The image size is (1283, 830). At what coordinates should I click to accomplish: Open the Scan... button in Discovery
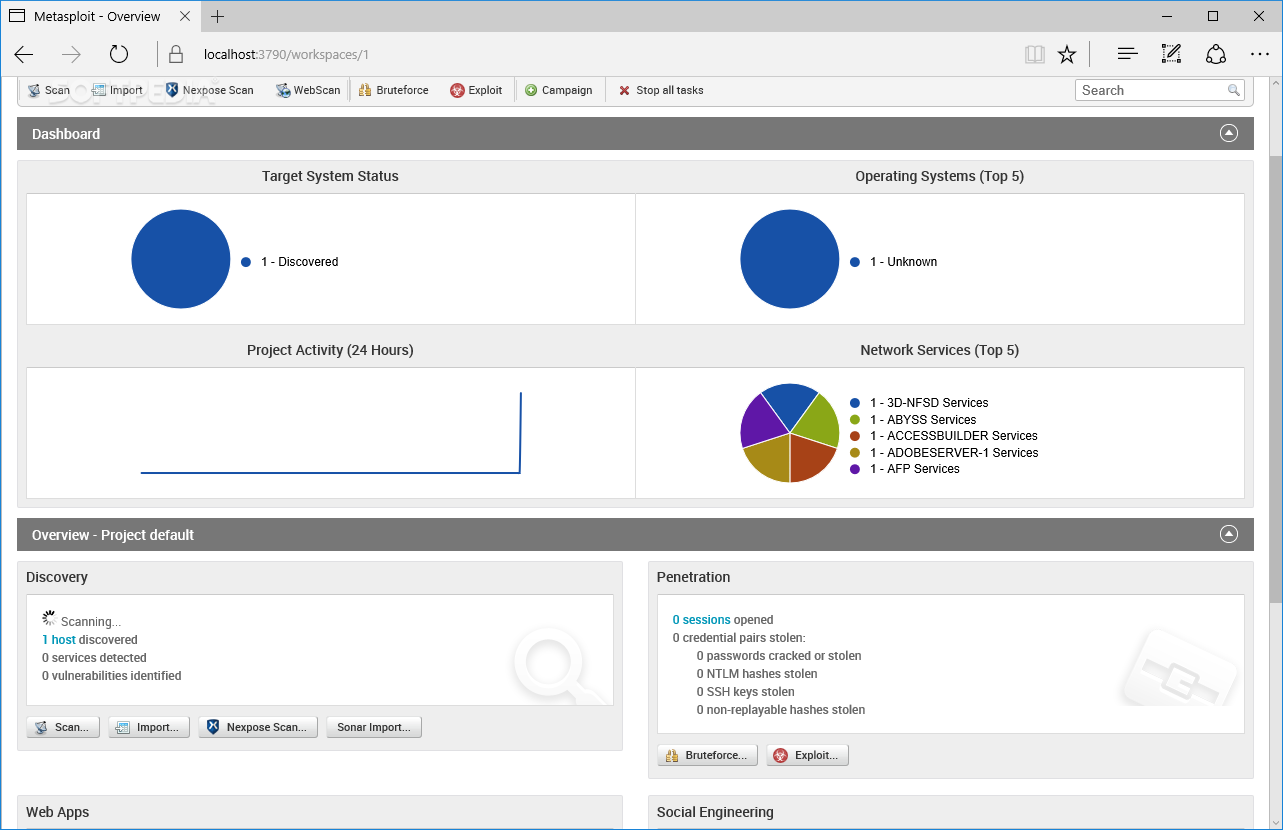pos(63,727)
